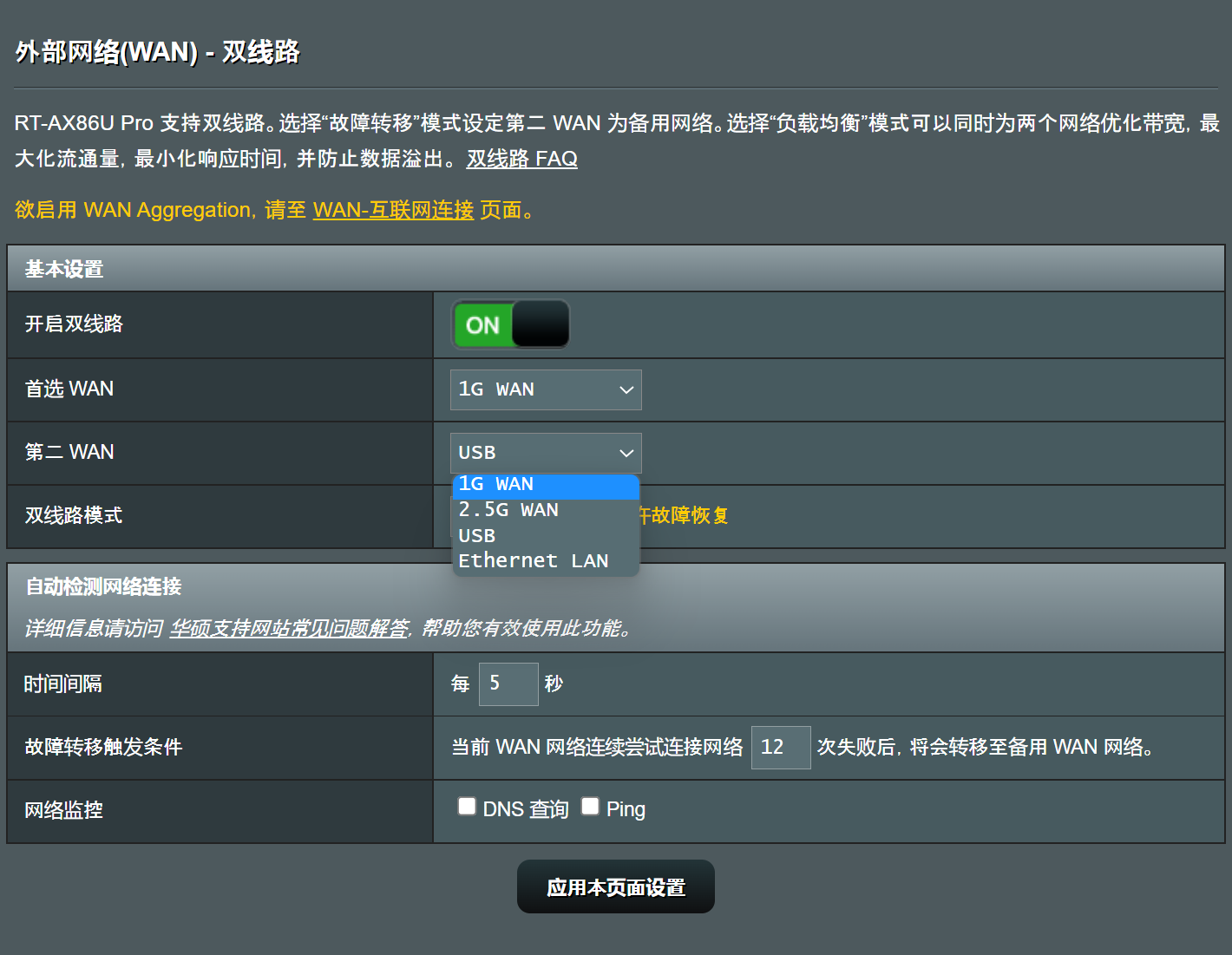Check the Ping monitoring checkbox
The image size is (1232, 955).
(x=590, y=807)
